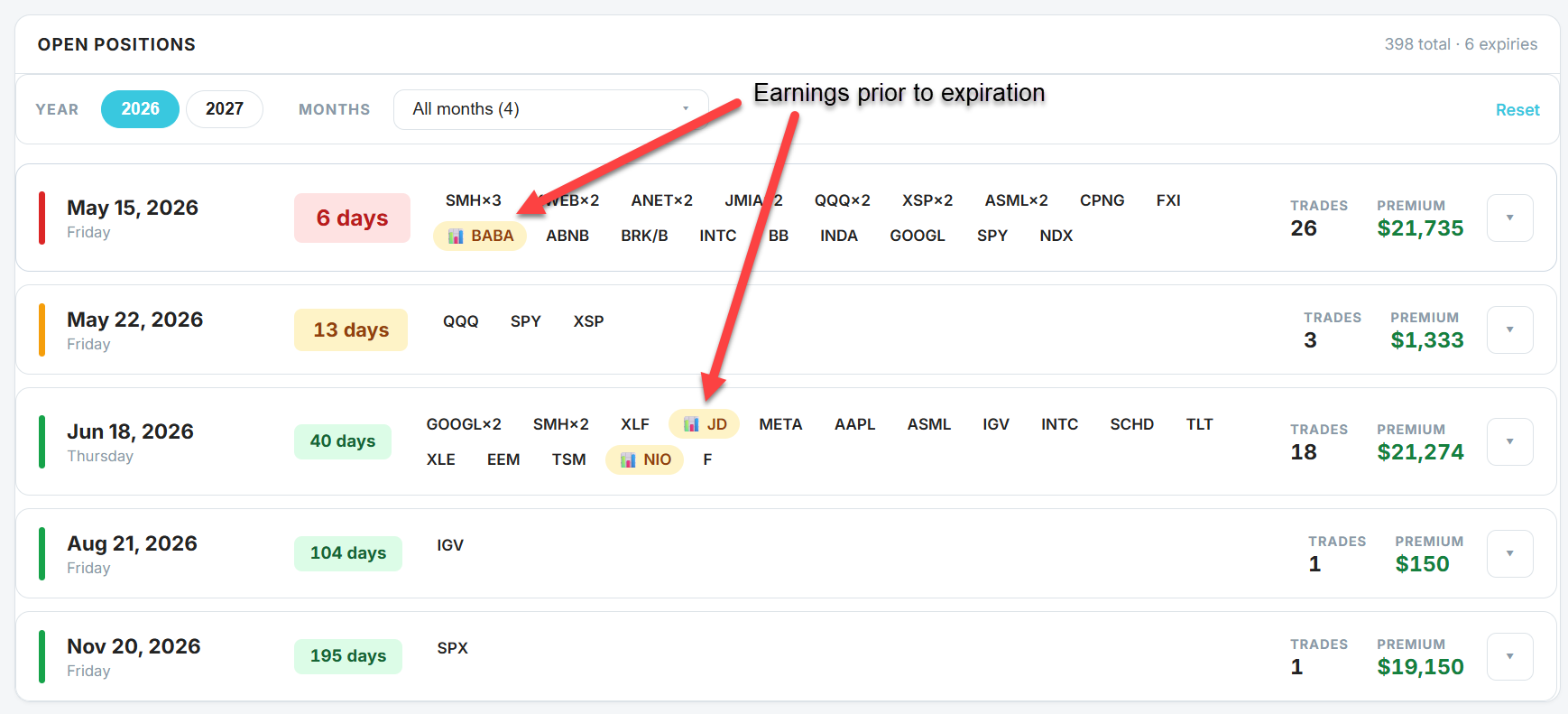The width and height of the screenshot is (1568, 714).
Task: Expand the May 22, 2026 expiry row
Action: click(1509, 329)
